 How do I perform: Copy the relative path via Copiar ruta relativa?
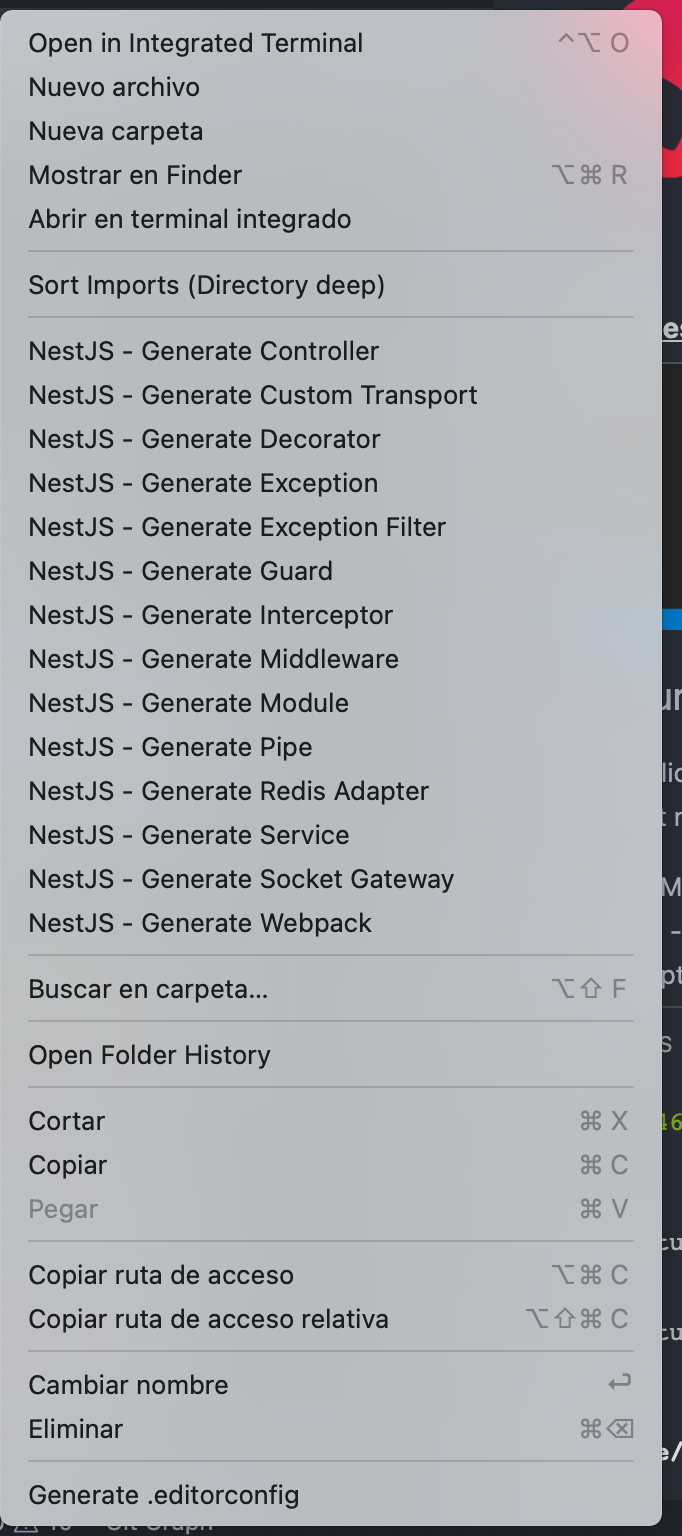(x=208, y=1318)
